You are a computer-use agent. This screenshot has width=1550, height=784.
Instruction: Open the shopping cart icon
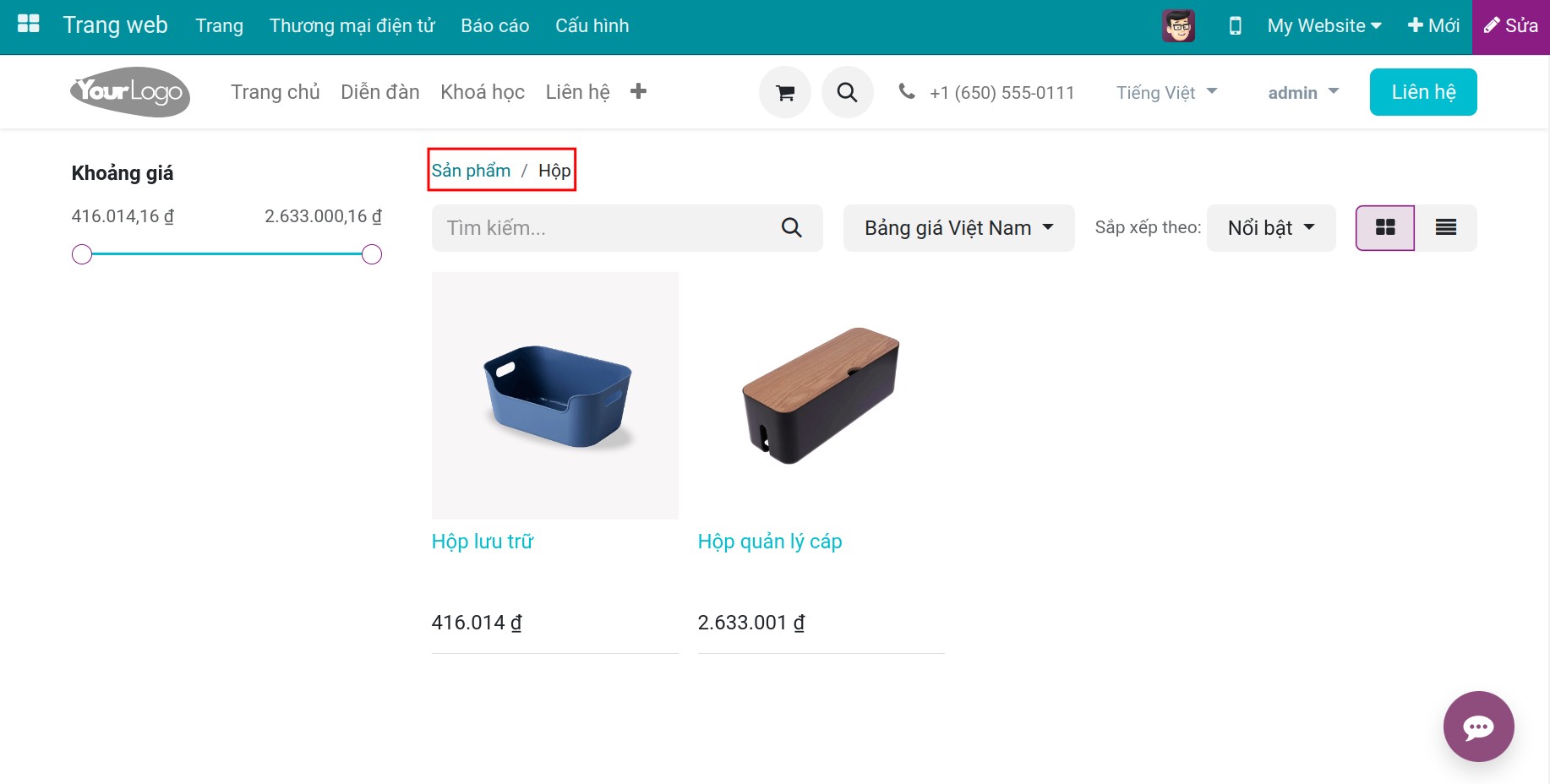click(784, 92)
